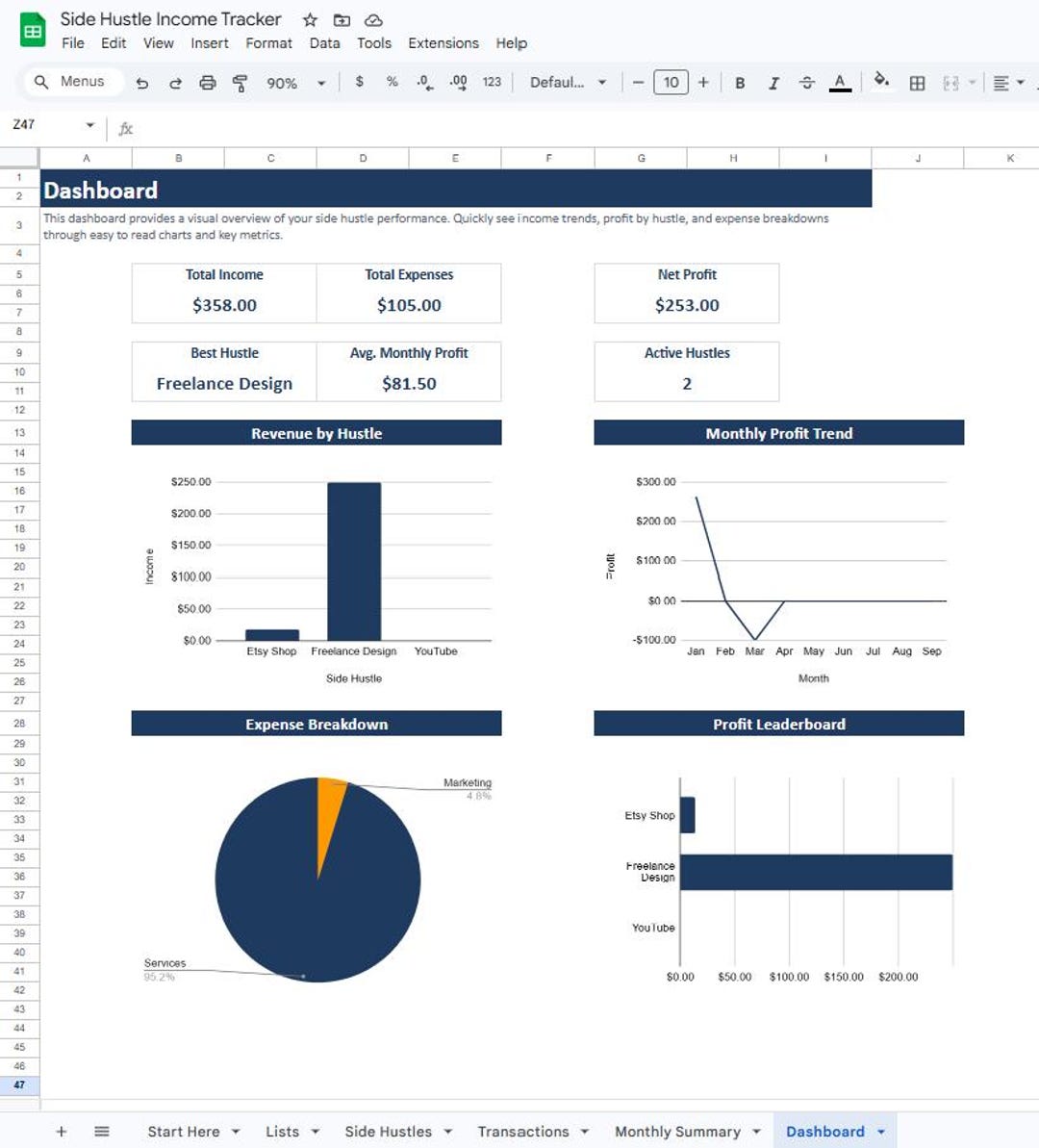Increase font size with the plus button
This screenshot has height=1148, width=1039.
point(703,82)
